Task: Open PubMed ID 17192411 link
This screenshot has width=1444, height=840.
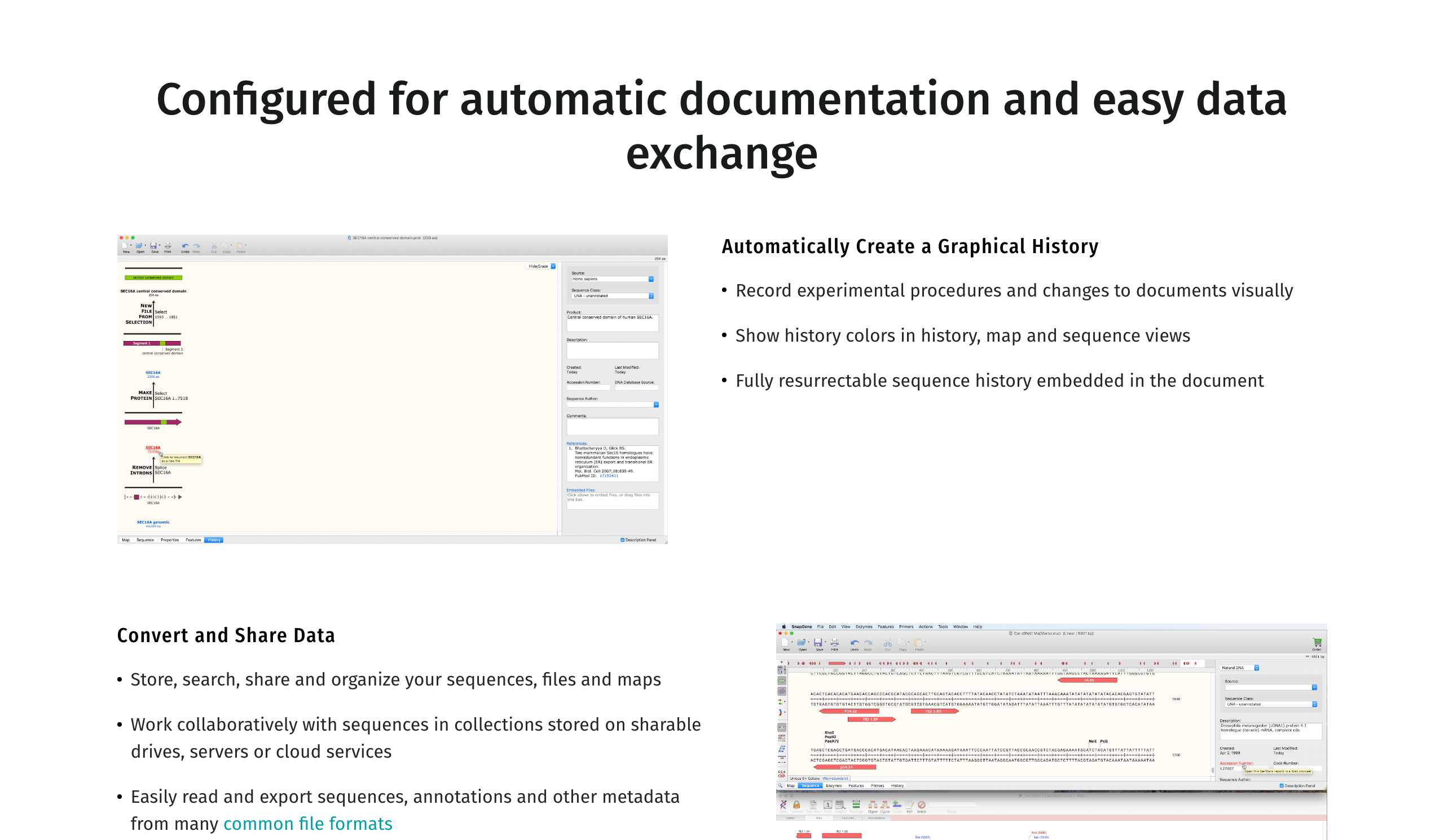Action: pyautogui.click(x=609, y=476)
